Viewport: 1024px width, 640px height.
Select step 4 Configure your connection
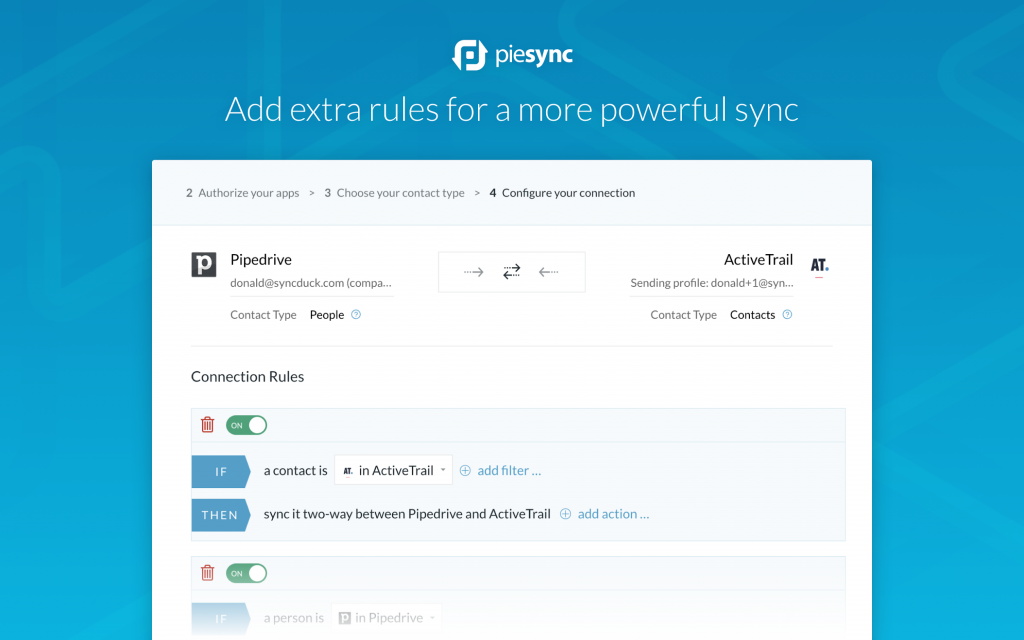click(562, 193)
